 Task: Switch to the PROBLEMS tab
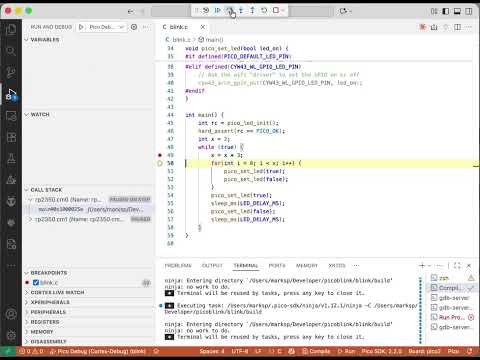(x=178, y=266)
